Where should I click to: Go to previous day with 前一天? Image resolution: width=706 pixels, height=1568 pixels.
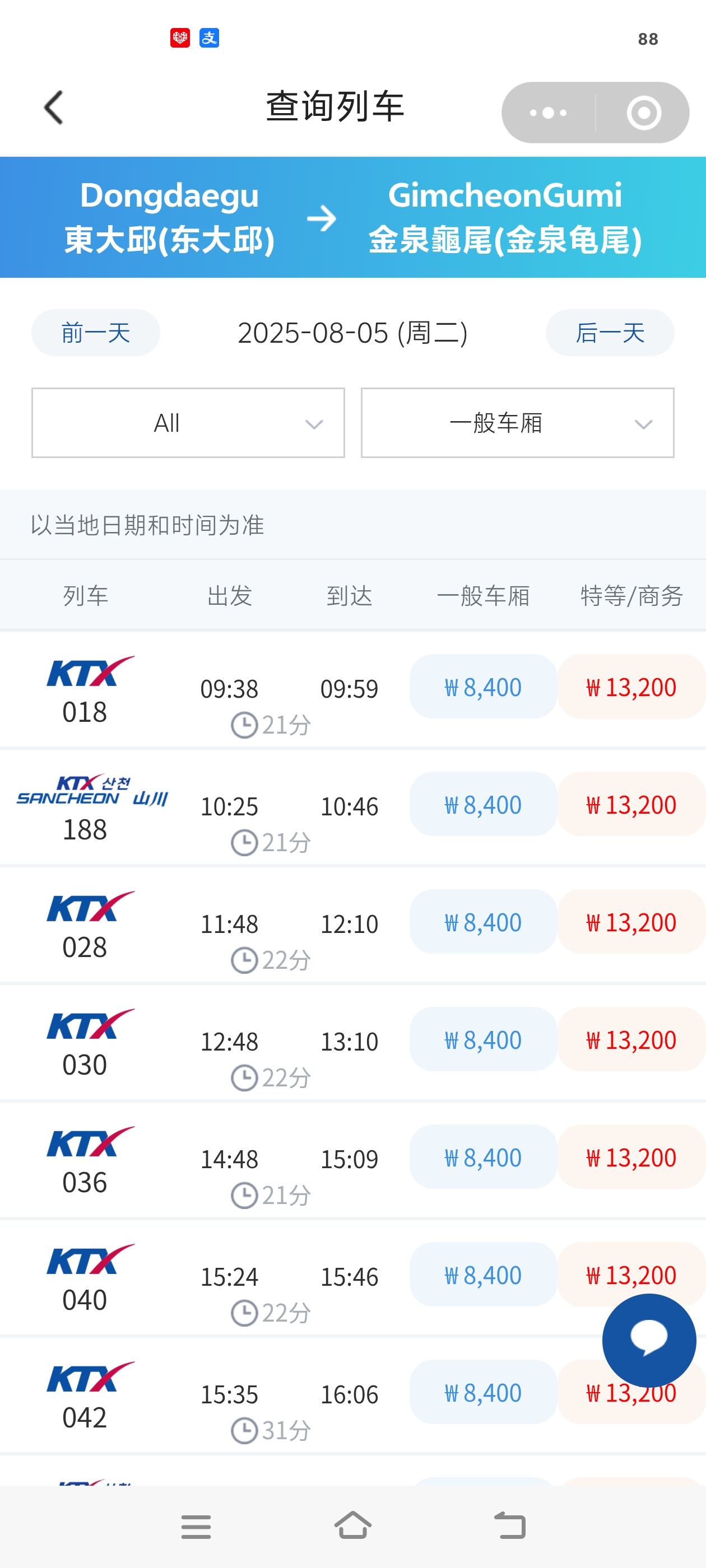click(x=96, y=333)
